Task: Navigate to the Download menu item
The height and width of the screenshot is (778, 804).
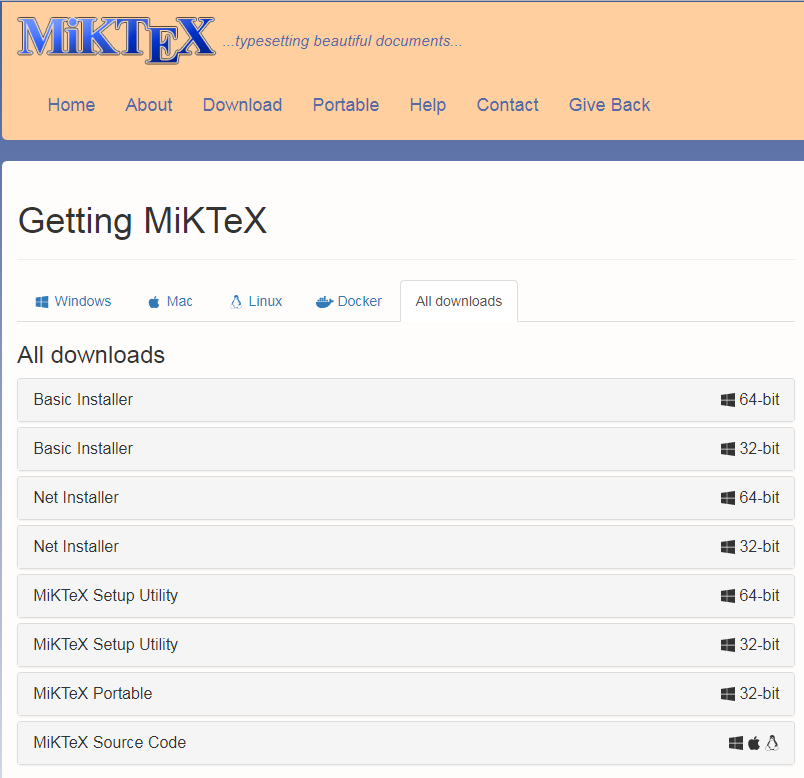Action: tap(242, 105)
